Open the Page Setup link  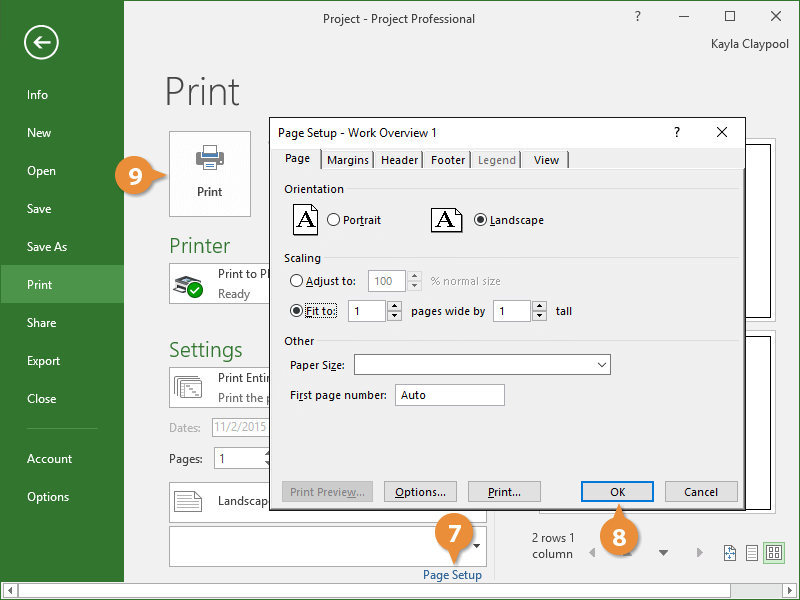click(452, 575)
